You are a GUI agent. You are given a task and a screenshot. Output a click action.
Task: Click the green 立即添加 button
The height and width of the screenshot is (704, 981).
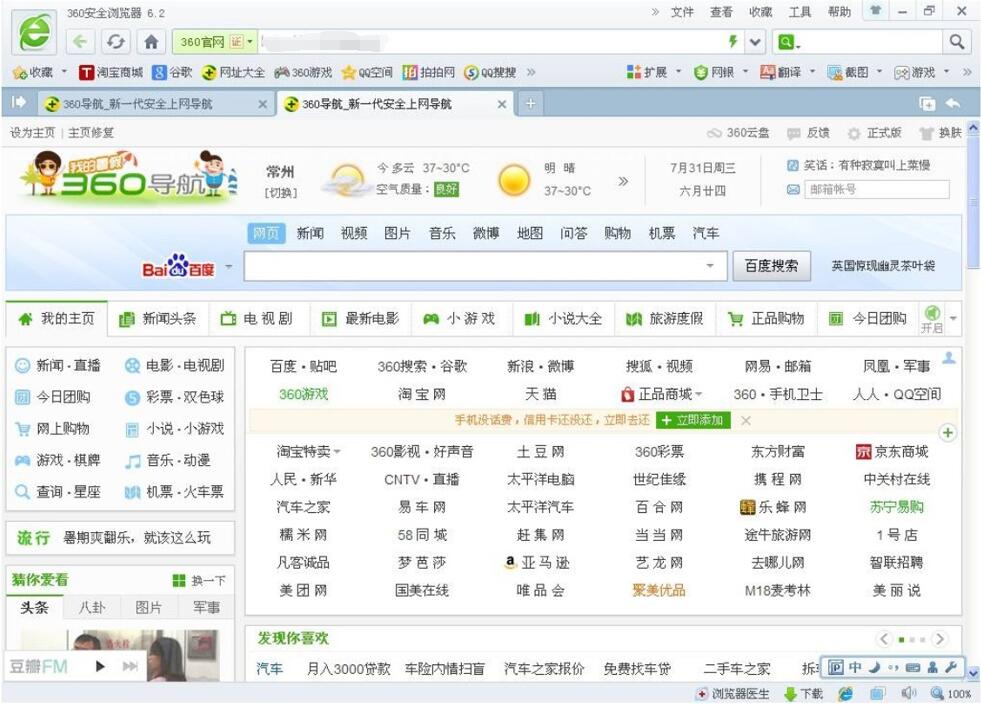693,420
